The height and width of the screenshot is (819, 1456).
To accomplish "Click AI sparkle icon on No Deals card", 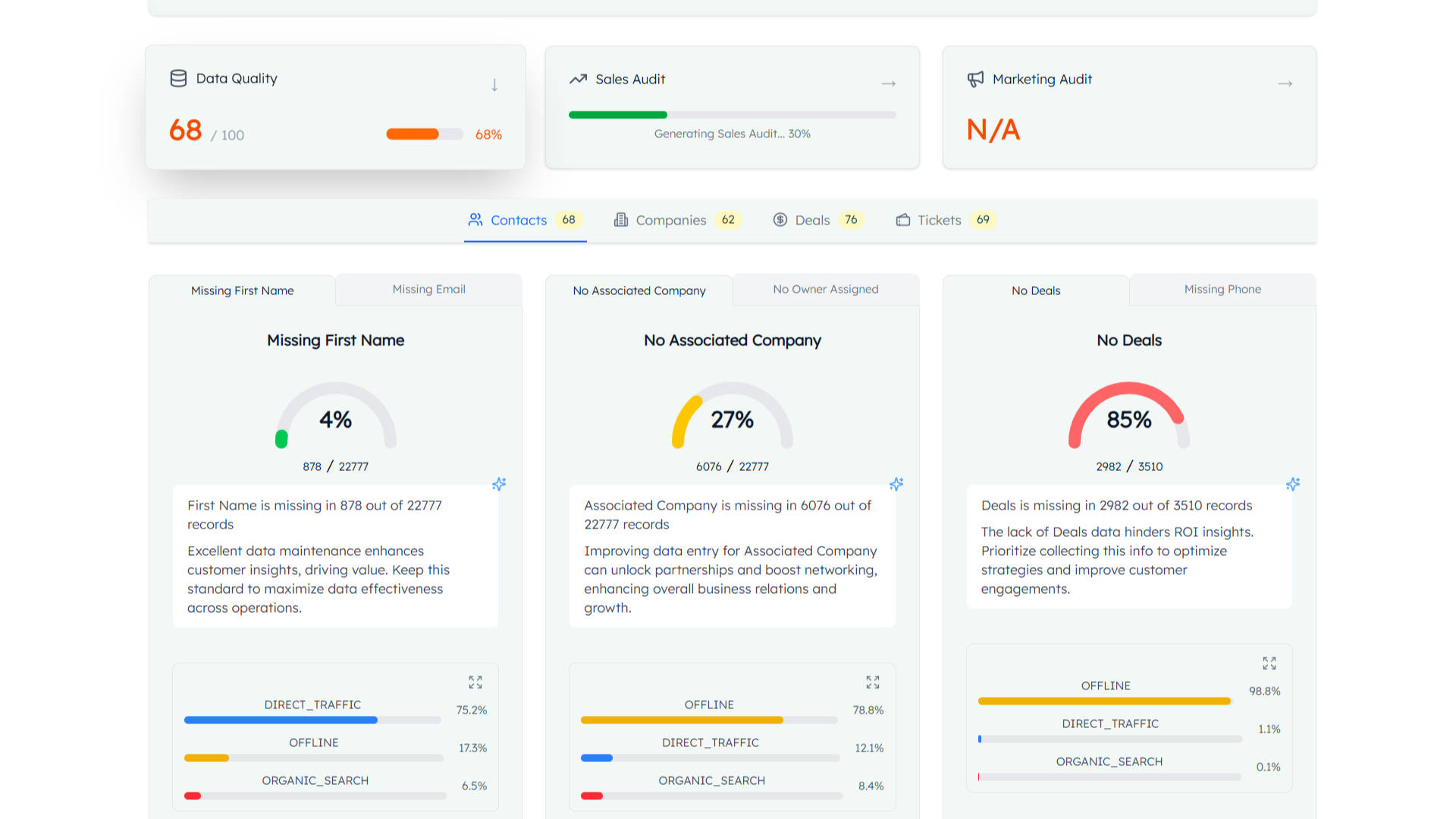I will [1293, 484].
